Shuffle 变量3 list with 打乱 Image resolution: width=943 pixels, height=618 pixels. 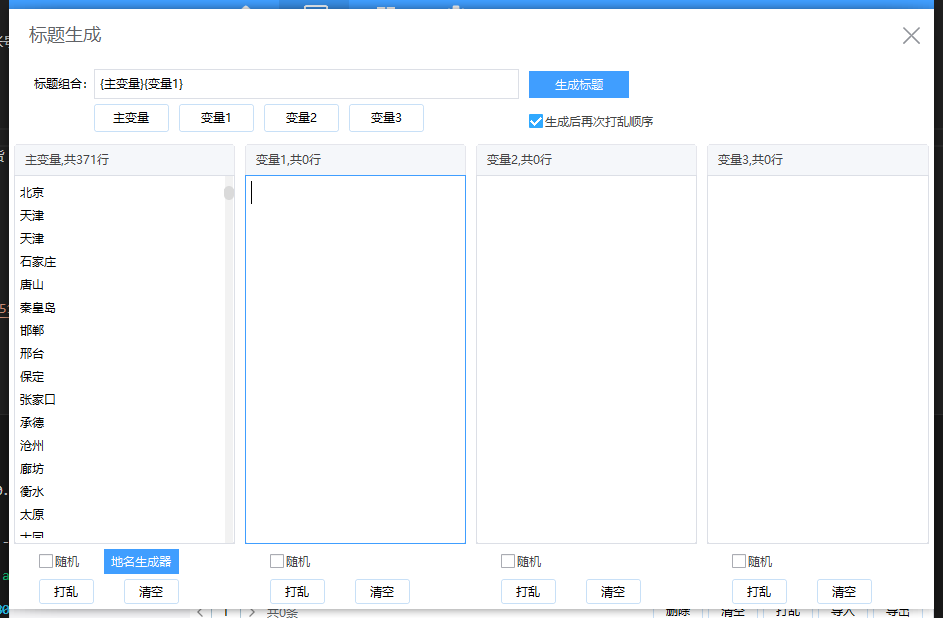pos(759,591)
